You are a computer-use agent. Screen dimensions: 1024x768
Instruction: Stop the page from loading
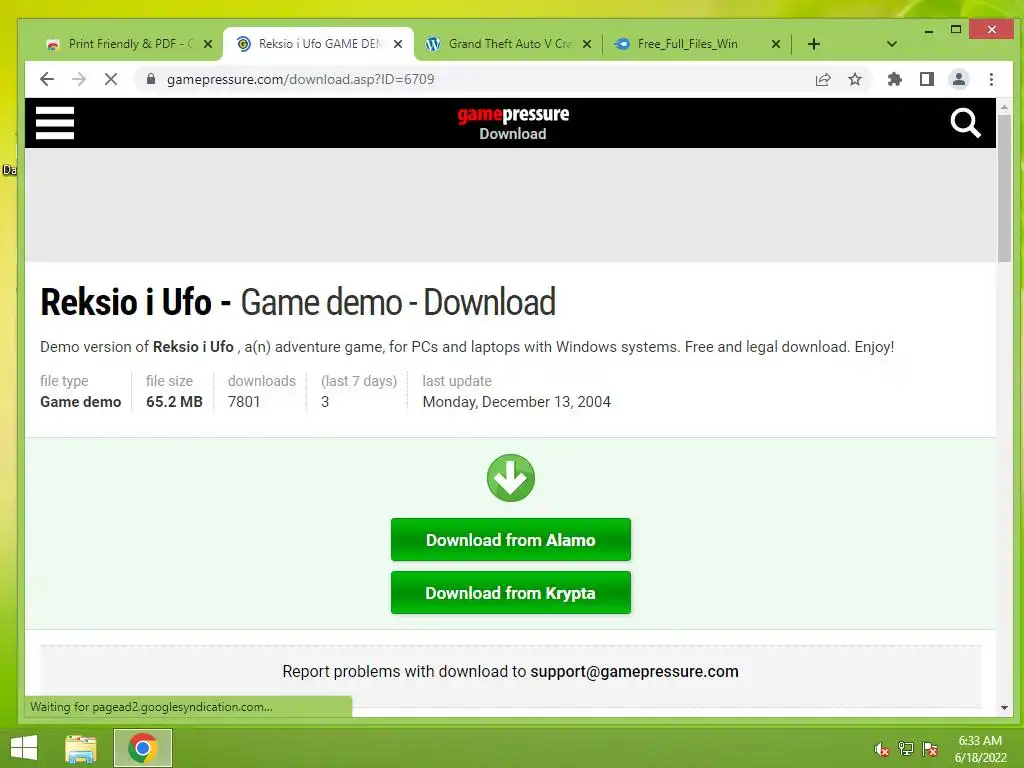point(111,79)
